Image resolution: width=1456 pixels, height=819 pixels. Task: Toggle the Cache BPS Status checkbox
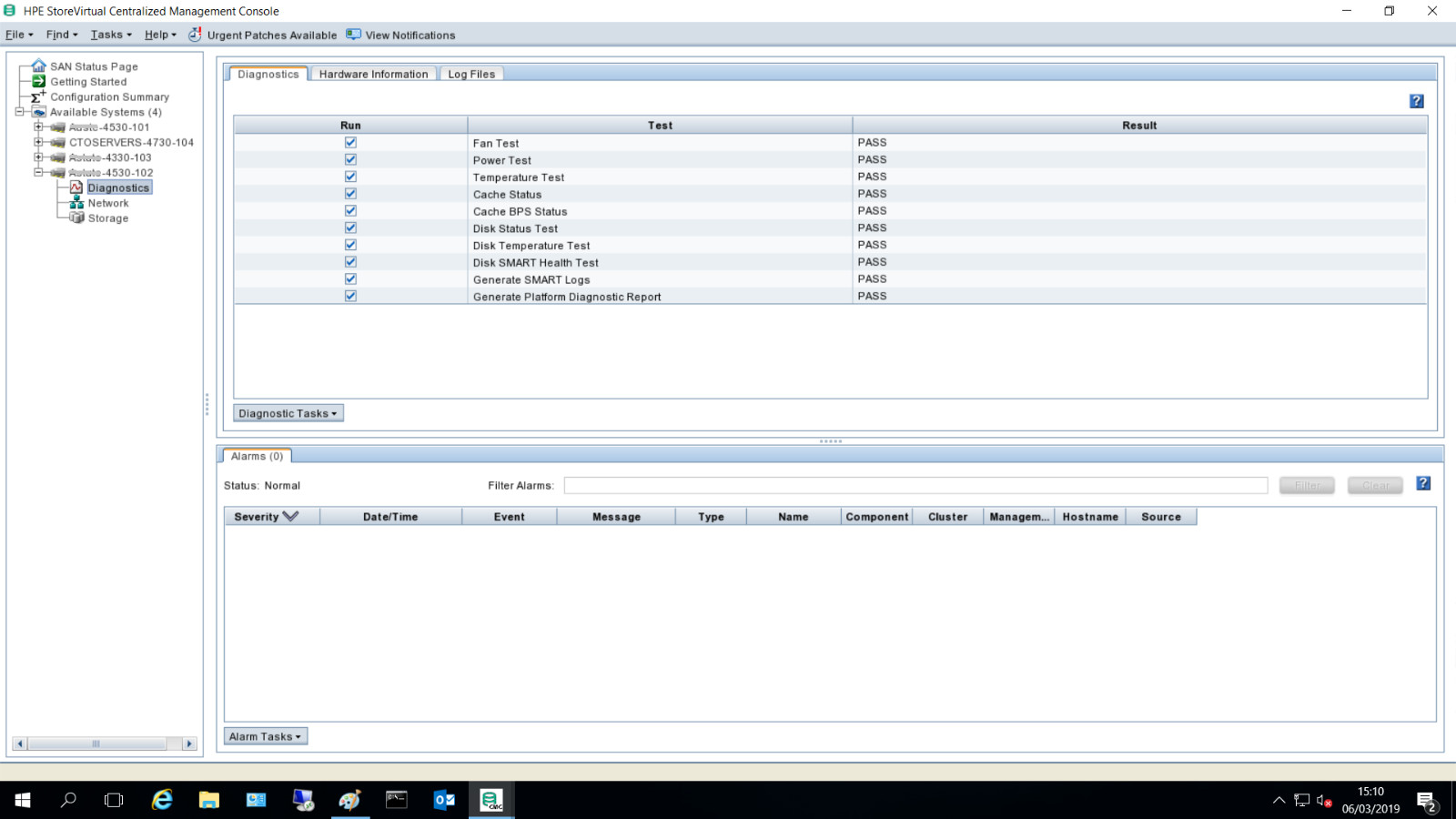[350, 210]
